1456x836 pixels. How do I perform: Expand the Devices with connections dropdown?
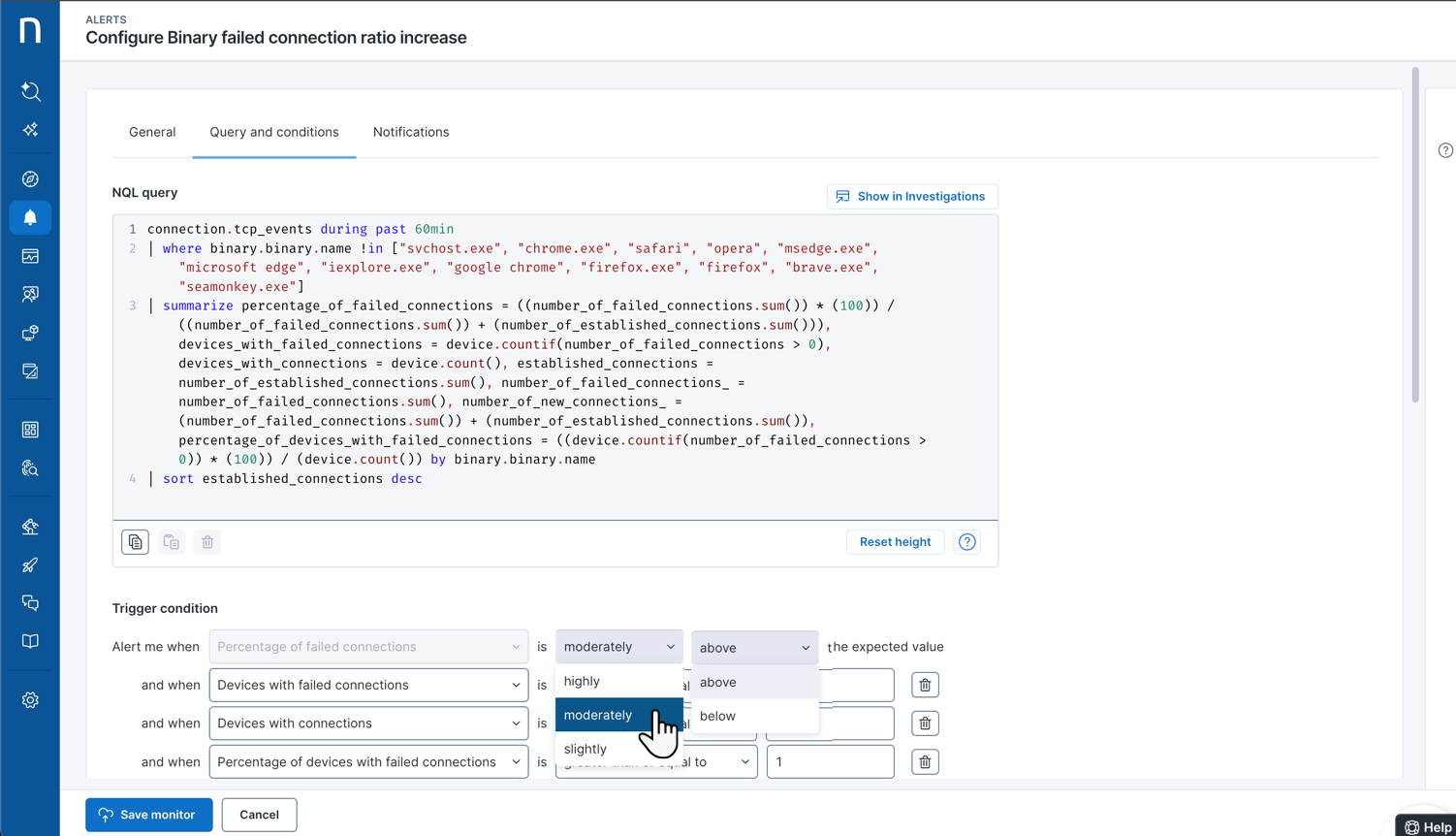pyautogui.click(x=368, y=723)
